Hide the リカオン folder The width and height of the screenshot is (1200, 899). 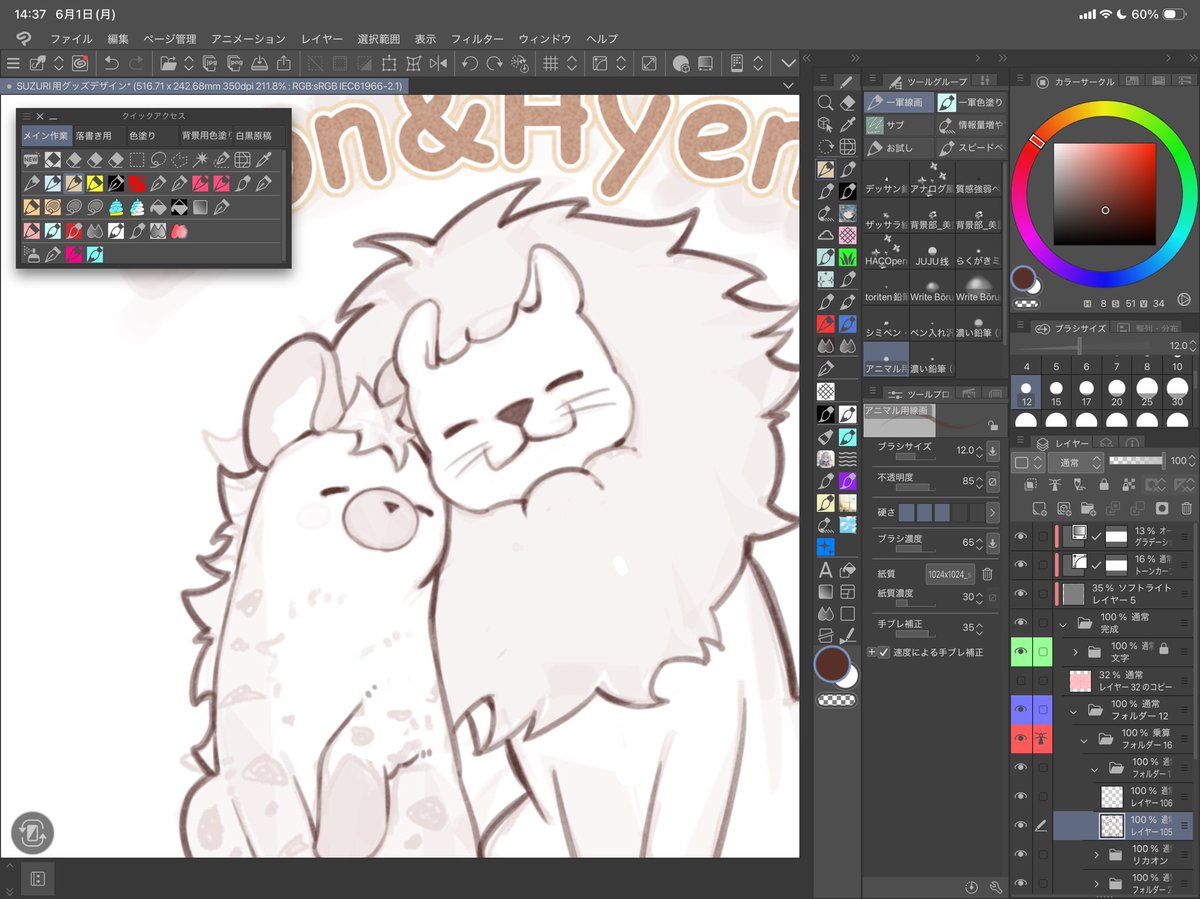click(1021, 854)
